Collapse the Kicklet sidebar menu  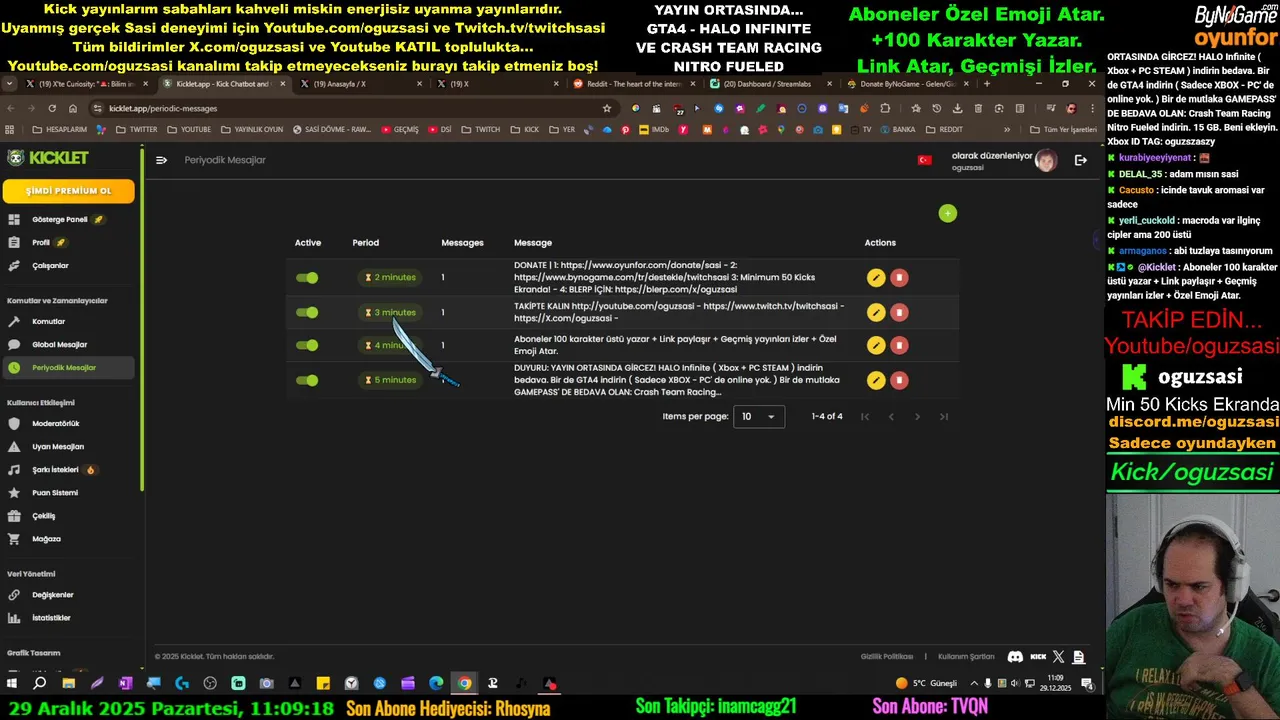pos(161,160)
